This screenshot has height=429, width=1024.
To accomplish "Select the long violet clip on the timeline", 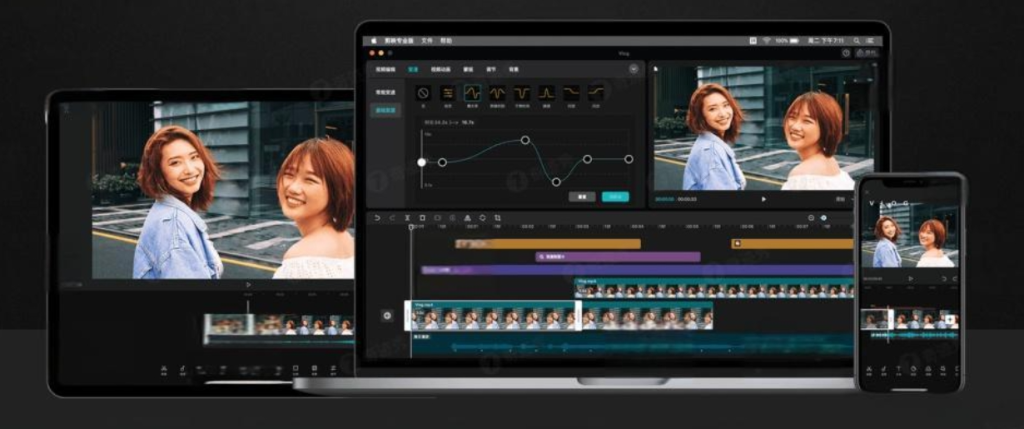I will [637, 270].
